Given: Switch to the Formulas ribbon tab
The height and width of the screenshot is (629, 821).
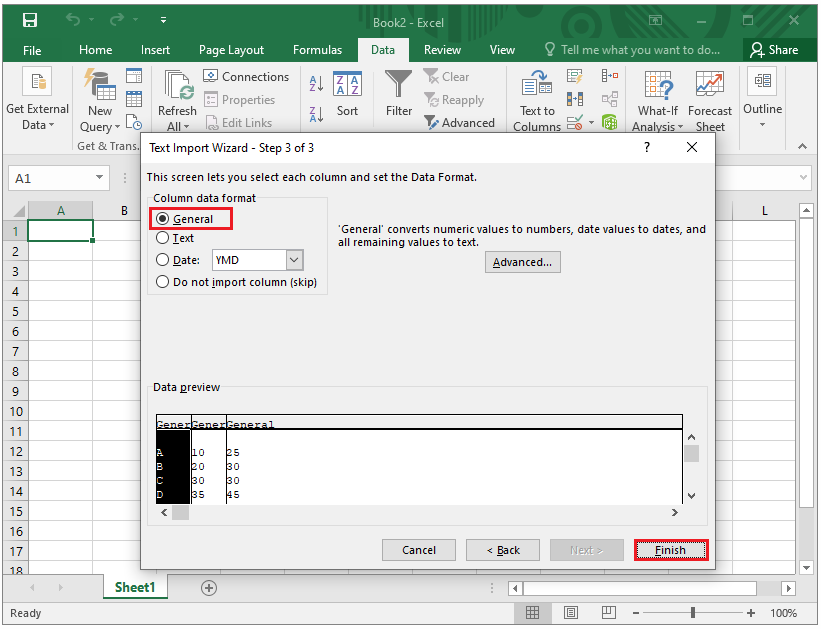Looking at the screenshot, I should click(x=317, y=49).
